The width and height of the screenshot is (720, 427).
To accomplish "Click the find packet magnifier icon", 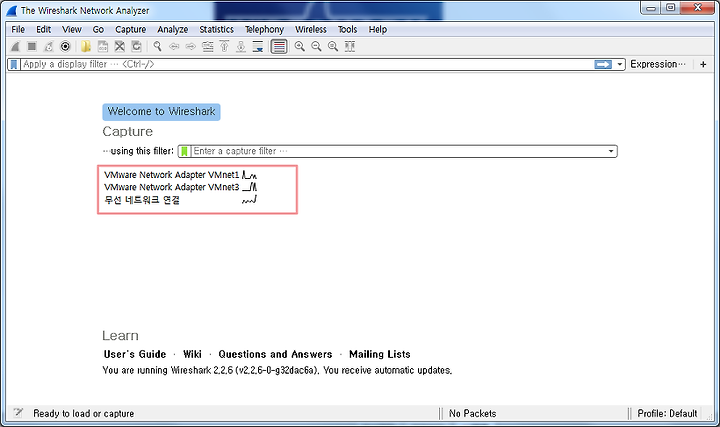I will (158, 46).
